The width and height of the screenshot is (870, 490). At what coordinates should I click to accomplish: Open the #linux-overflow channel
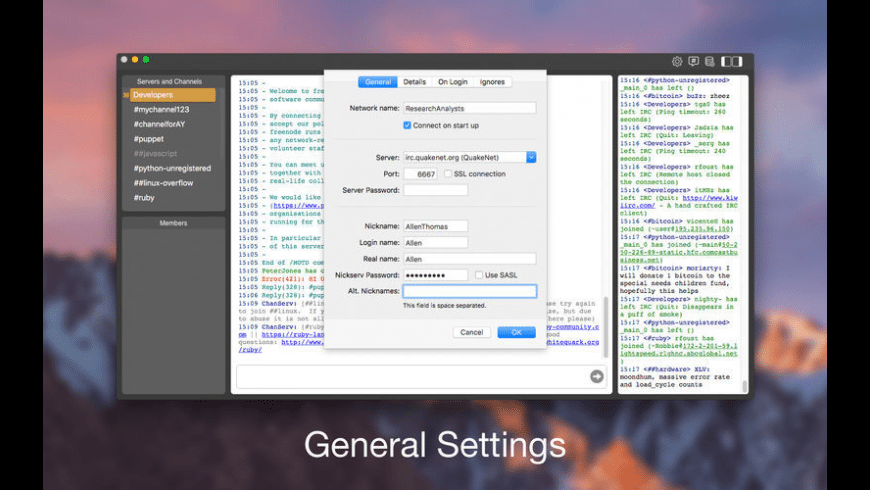point(163,183)
